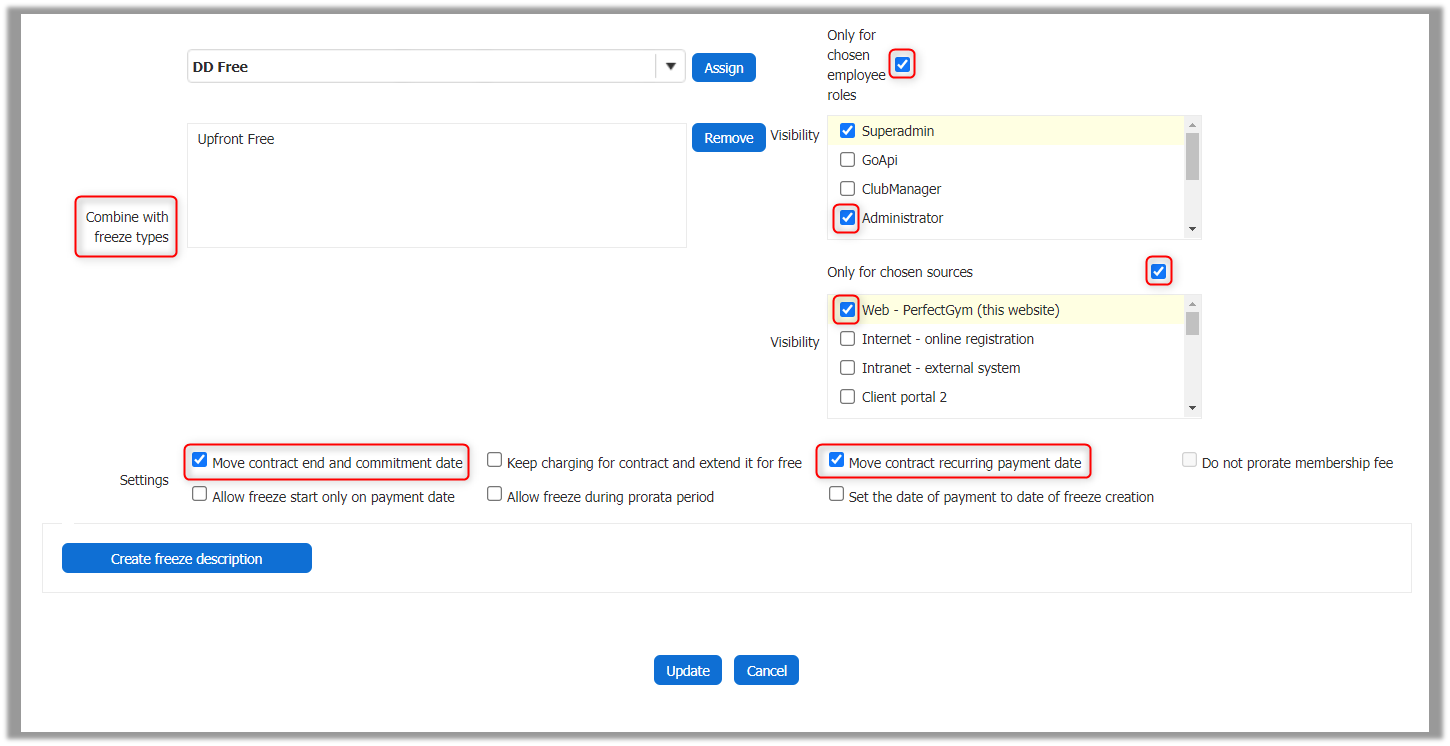This screenshot has width=1450, height=746.
Task: Uncheck Web - PerfectGym source checkbox
Action: [x=847, y=310]
